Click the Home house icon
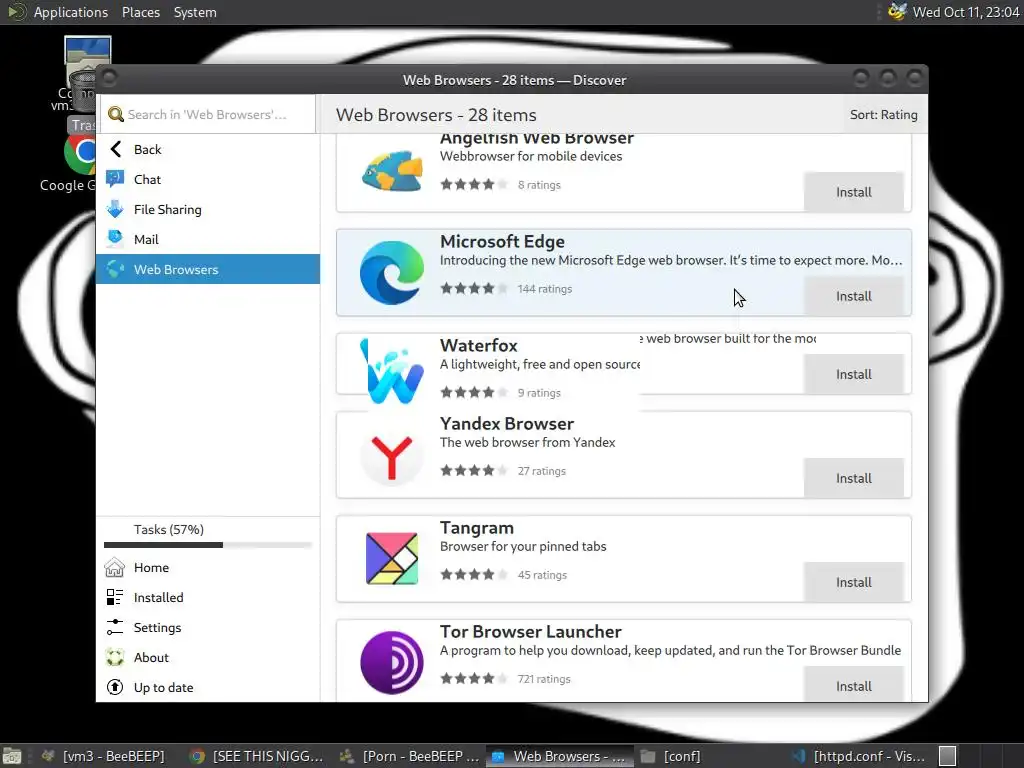The width and height of the screenshot is (1024, 768). (115, 567)
